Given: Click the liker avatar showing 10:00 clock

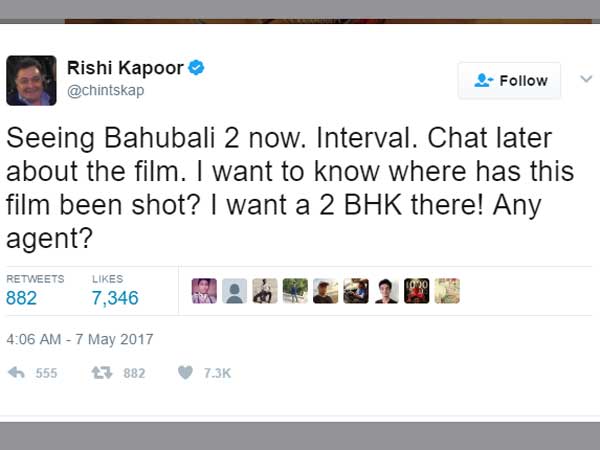Looking at the screenshot, I should pos(417,291).
